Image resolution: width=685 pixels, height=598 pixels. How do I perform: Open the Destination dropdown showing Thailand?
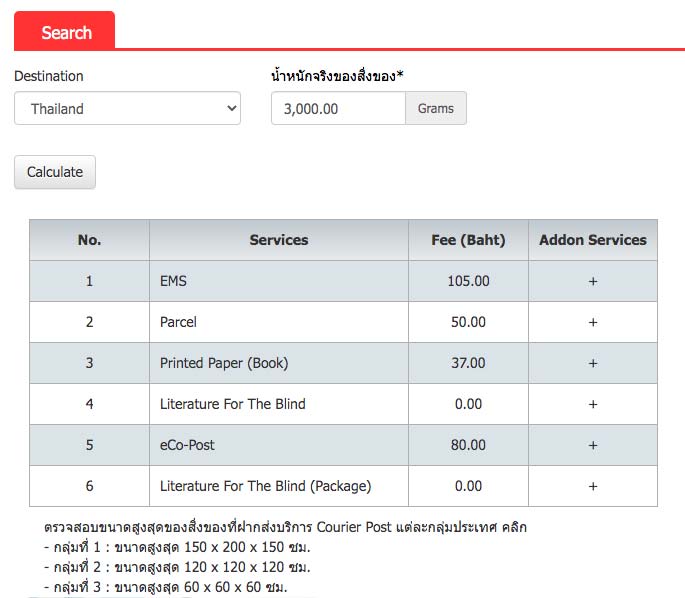[127, 108]
